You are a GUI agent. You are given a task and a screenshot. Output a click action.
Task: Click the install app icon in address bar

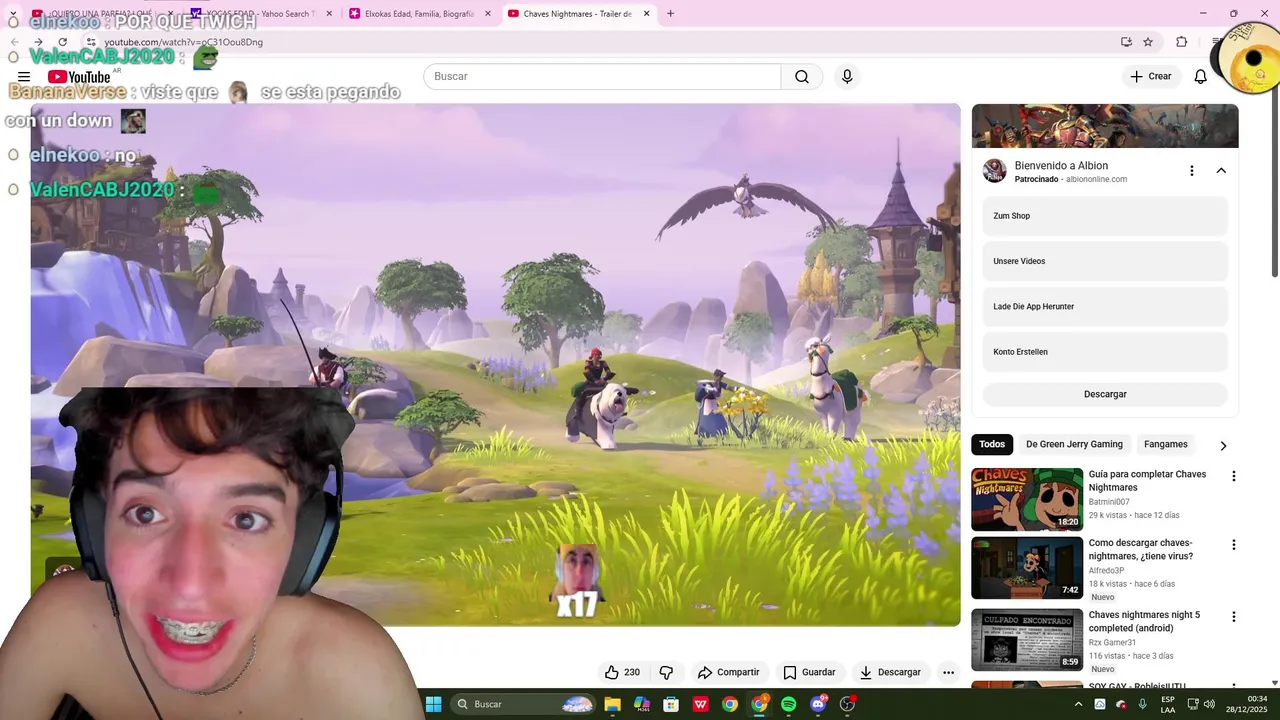[1126, 42]
